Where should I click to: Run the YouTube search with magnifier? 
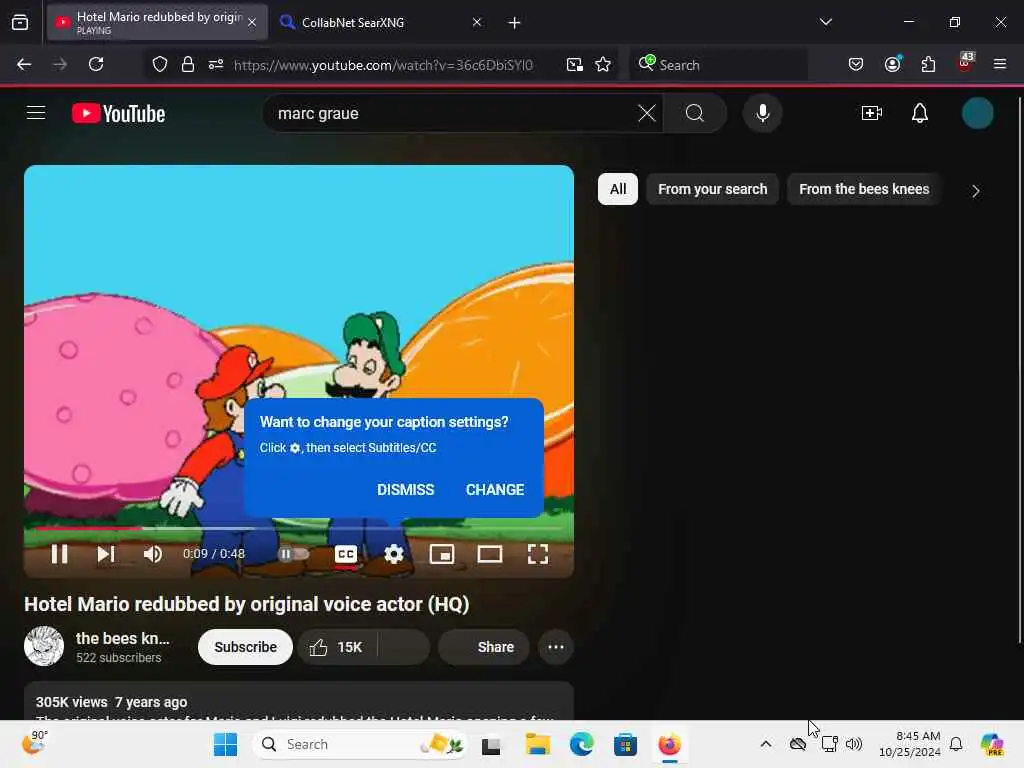(695, 114)
